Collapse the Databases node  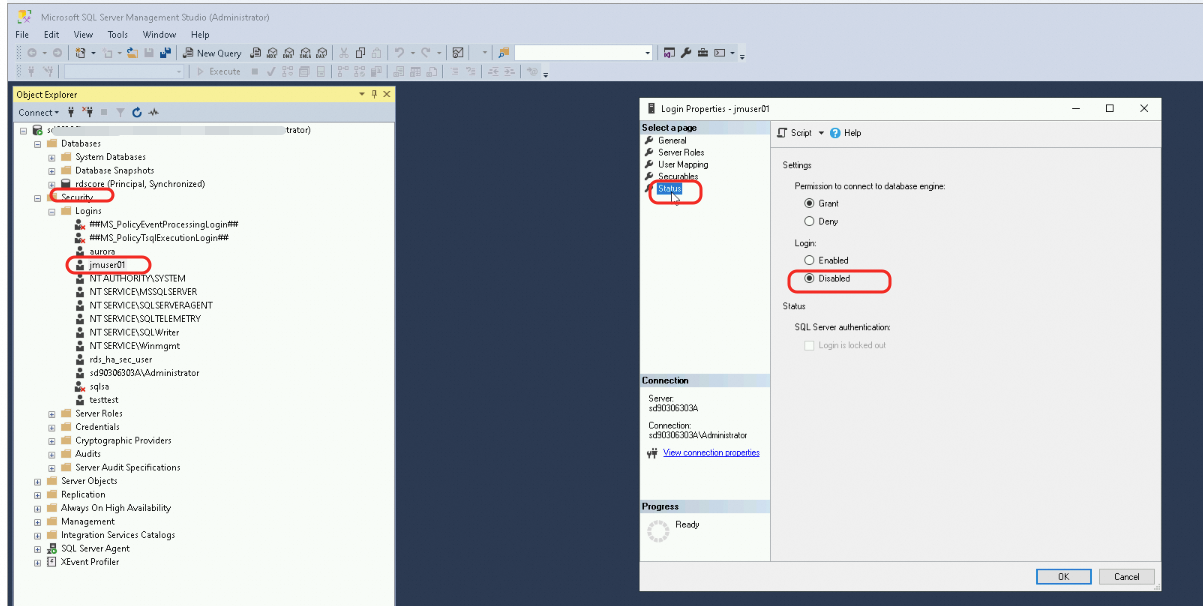[38, 144]
